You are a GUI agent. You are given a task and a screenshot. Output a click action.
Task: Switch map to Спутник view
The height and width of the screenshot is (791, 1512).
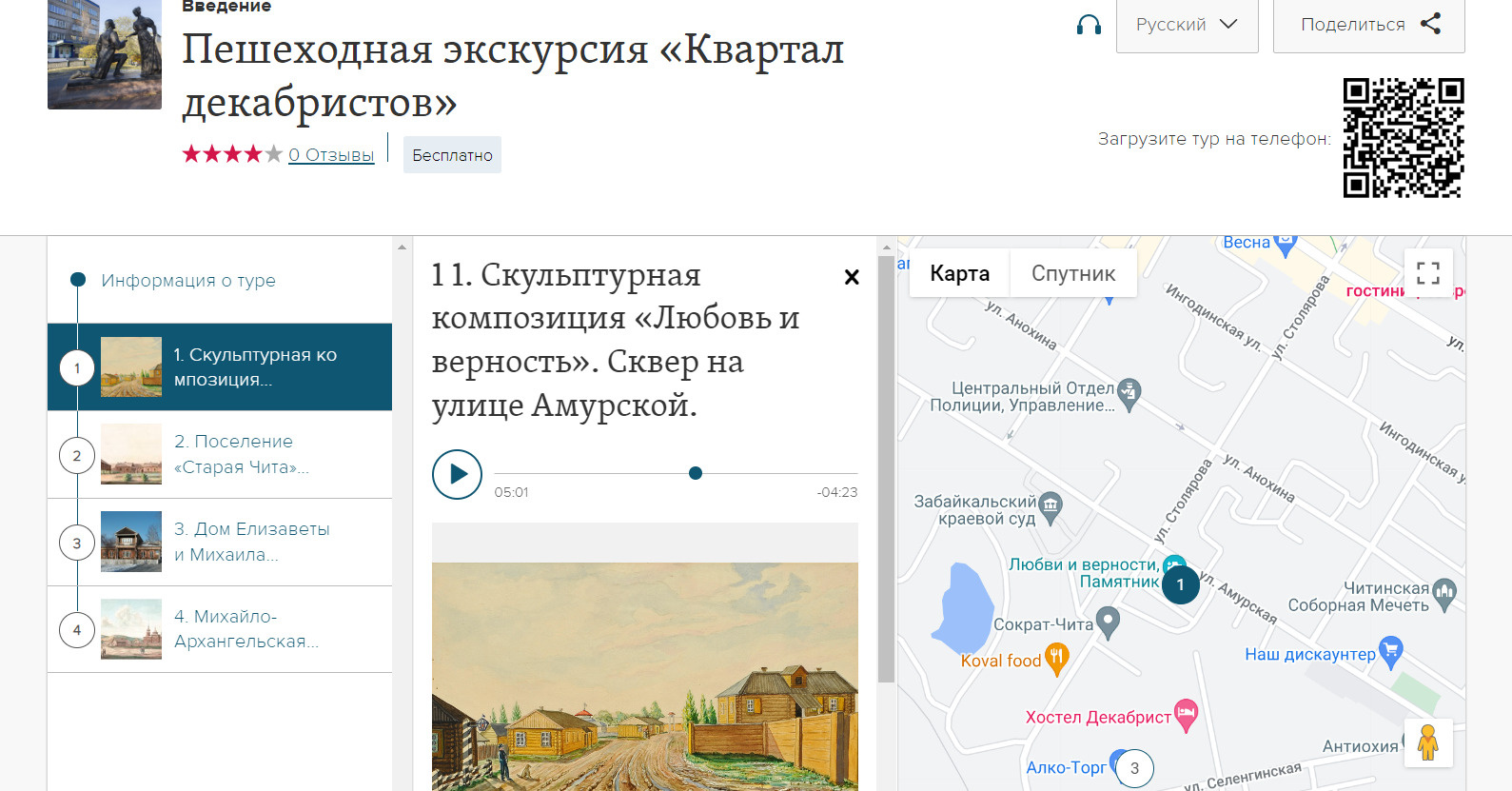click(1073, 274)
